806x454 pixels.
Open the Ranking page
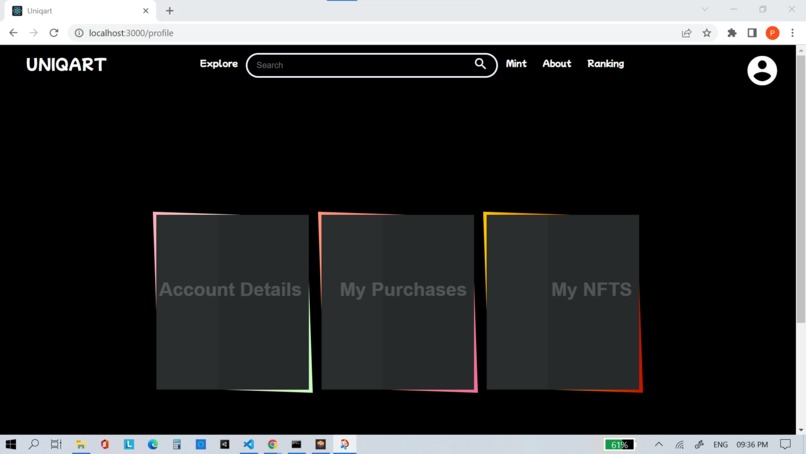(606, 64)
